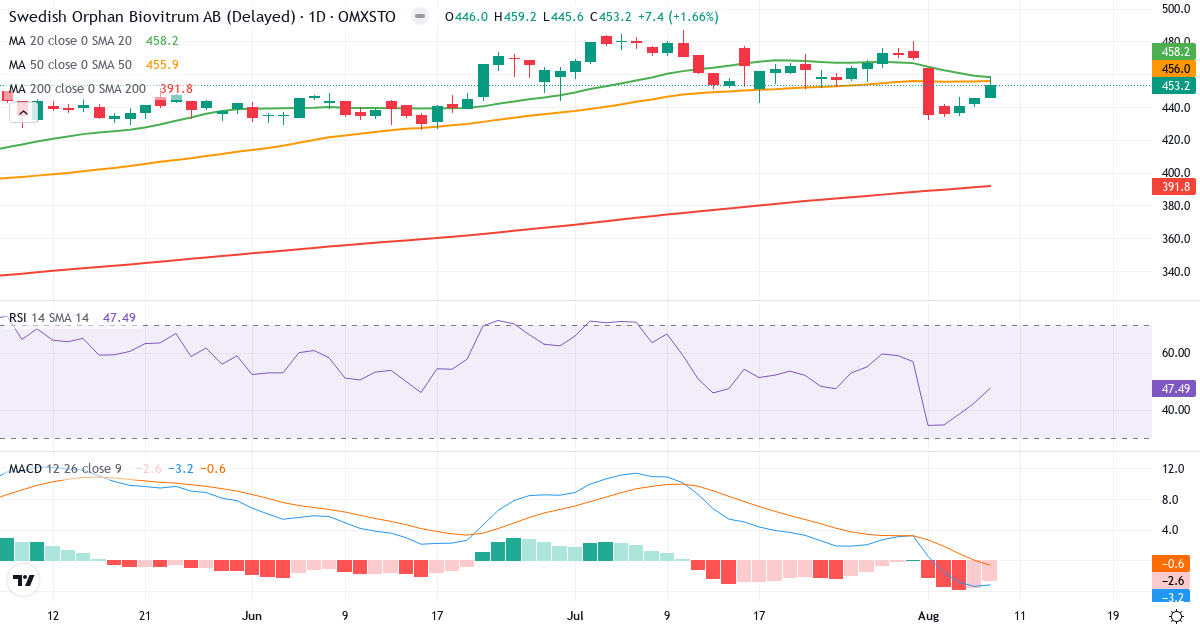The height and width of the screenshot is (630, 1200).
Task: Click the MA 50 value '455.9'
Action: pyautogui.click(x=162, y=65)
